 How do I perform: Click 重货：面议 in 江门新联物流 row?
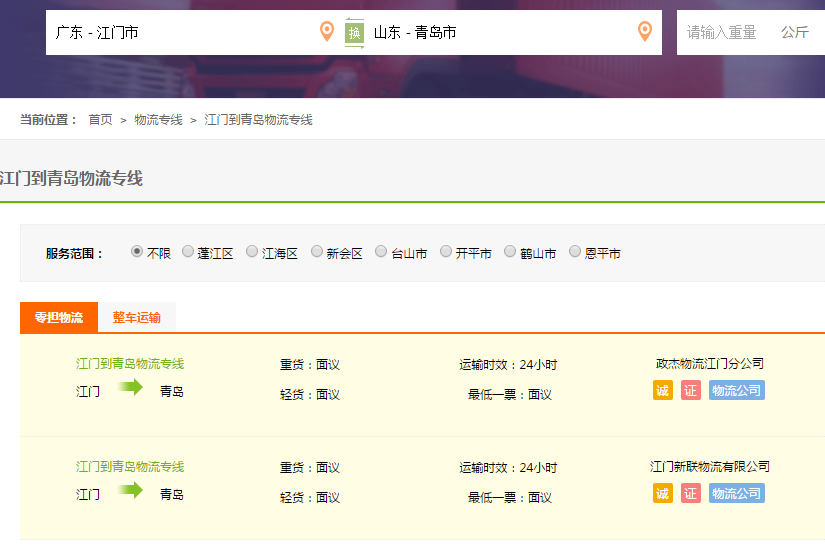click(x=310, y=468)
